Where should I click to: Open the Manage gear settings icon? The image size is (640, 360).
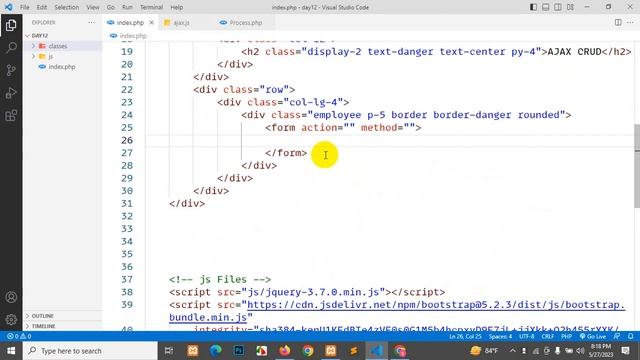click(11, 319)
